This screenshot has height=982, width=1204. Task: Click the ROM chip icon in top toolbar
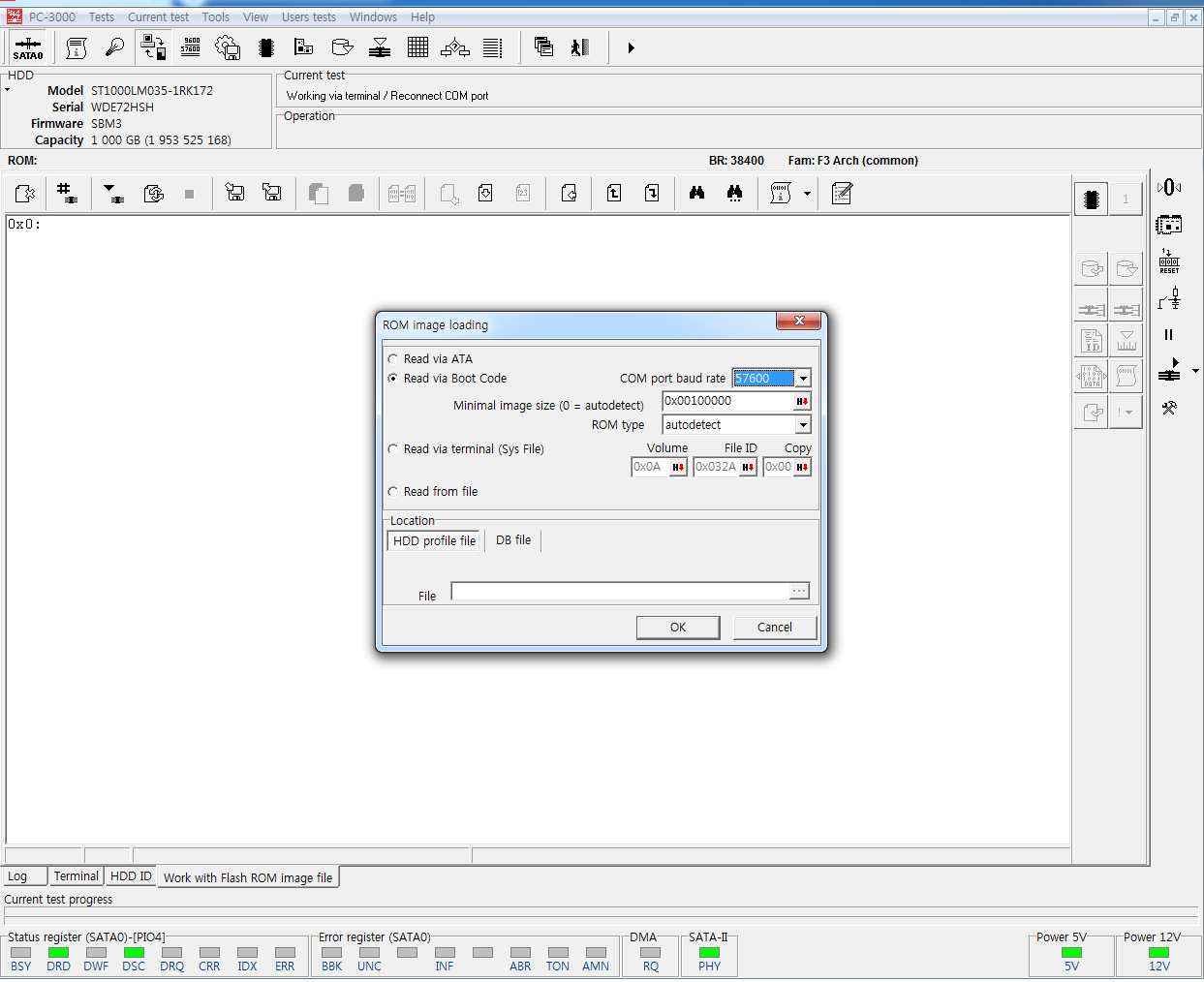(266, 47)
